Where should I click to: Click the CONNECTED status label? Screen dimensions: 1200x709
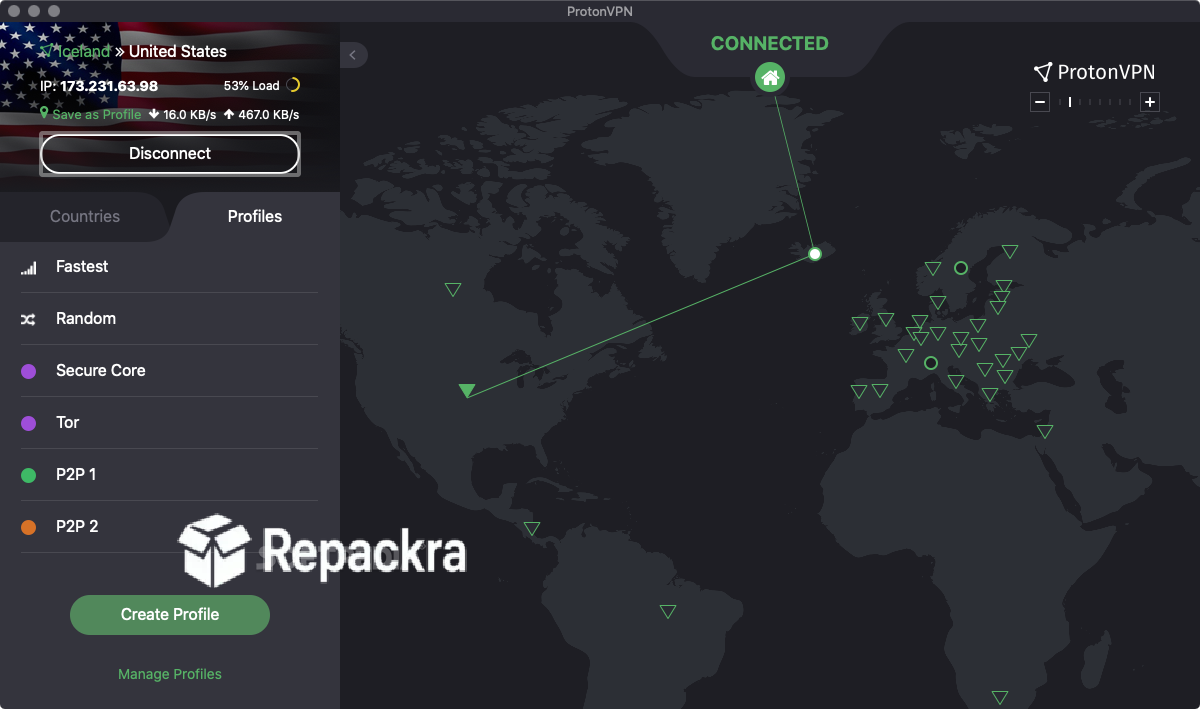(769, 43)
